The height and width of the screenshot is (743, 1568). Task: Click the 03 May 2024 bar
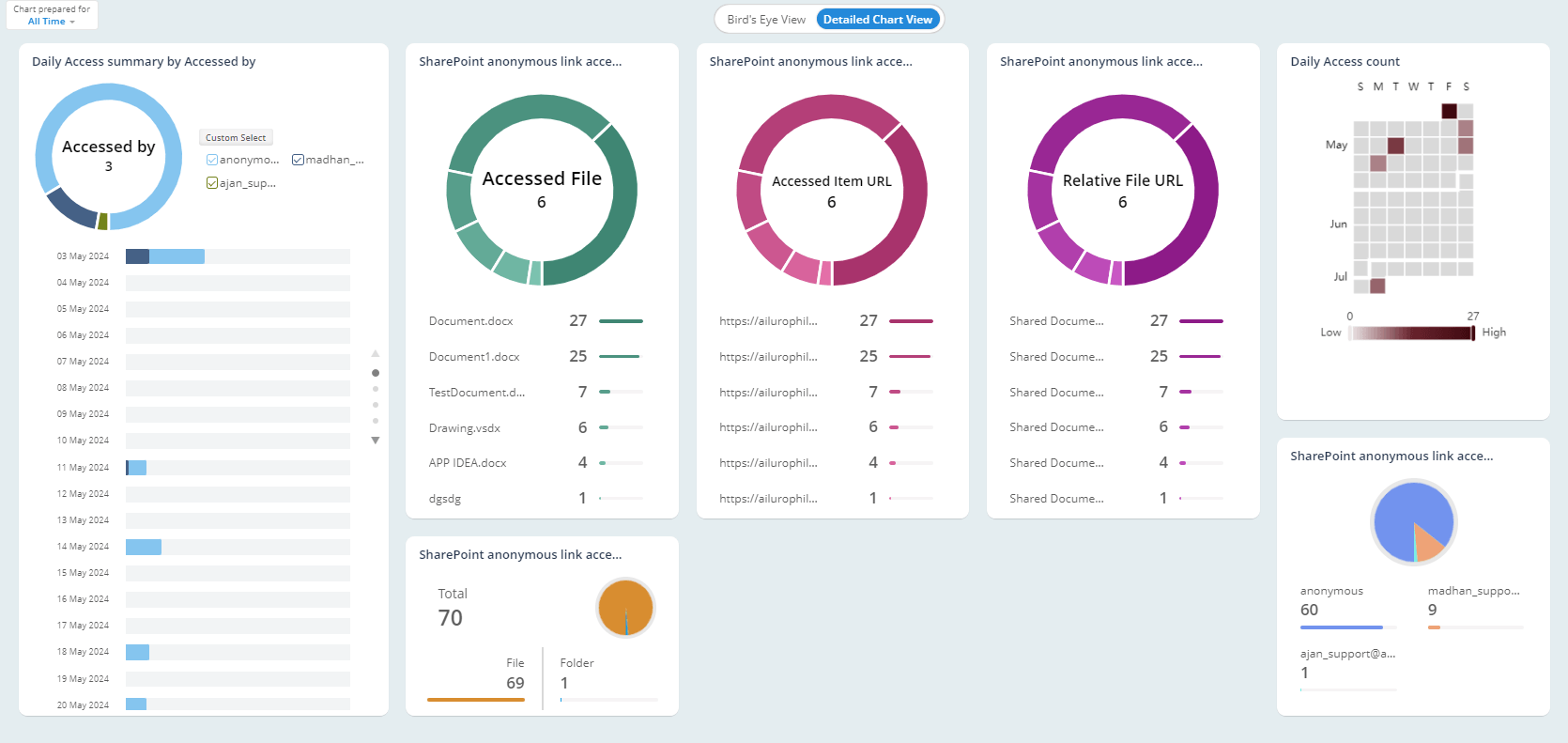(165, 256)
